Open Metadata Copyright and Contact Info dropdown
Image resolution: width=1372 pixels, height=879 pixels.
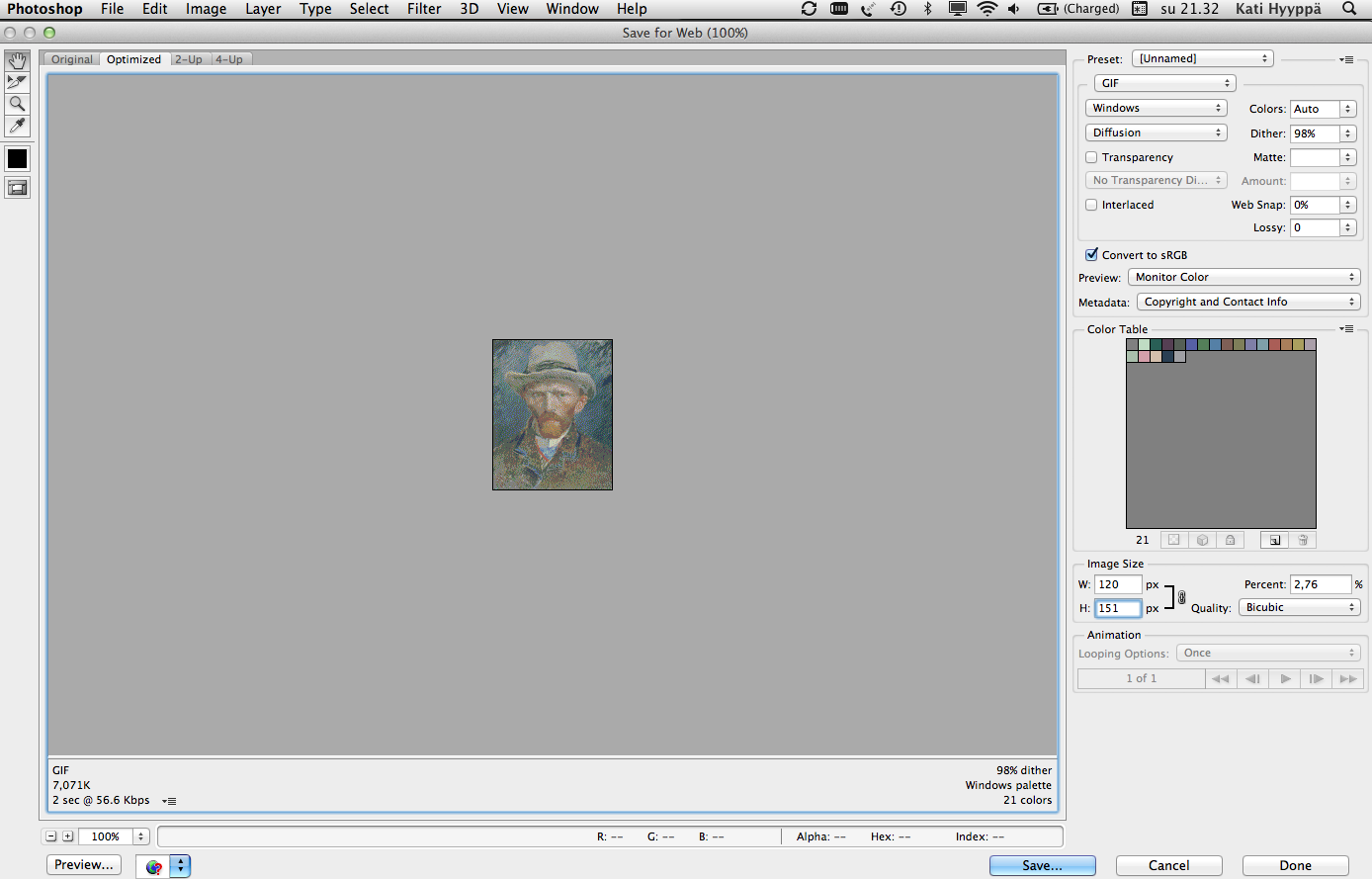coord(1248,302)
